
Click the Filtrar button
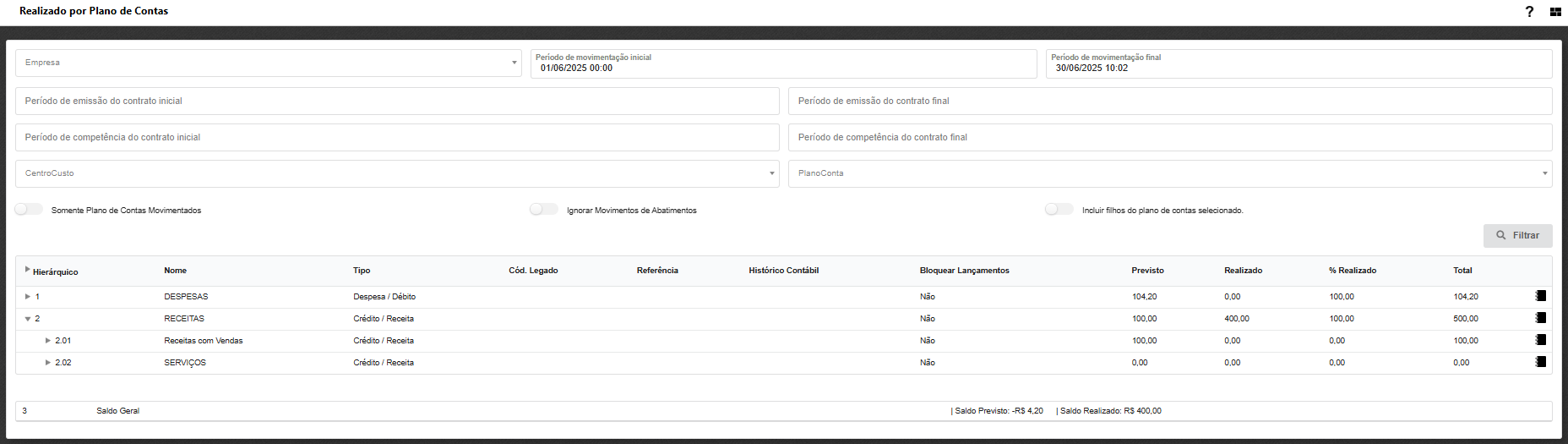1517,235
